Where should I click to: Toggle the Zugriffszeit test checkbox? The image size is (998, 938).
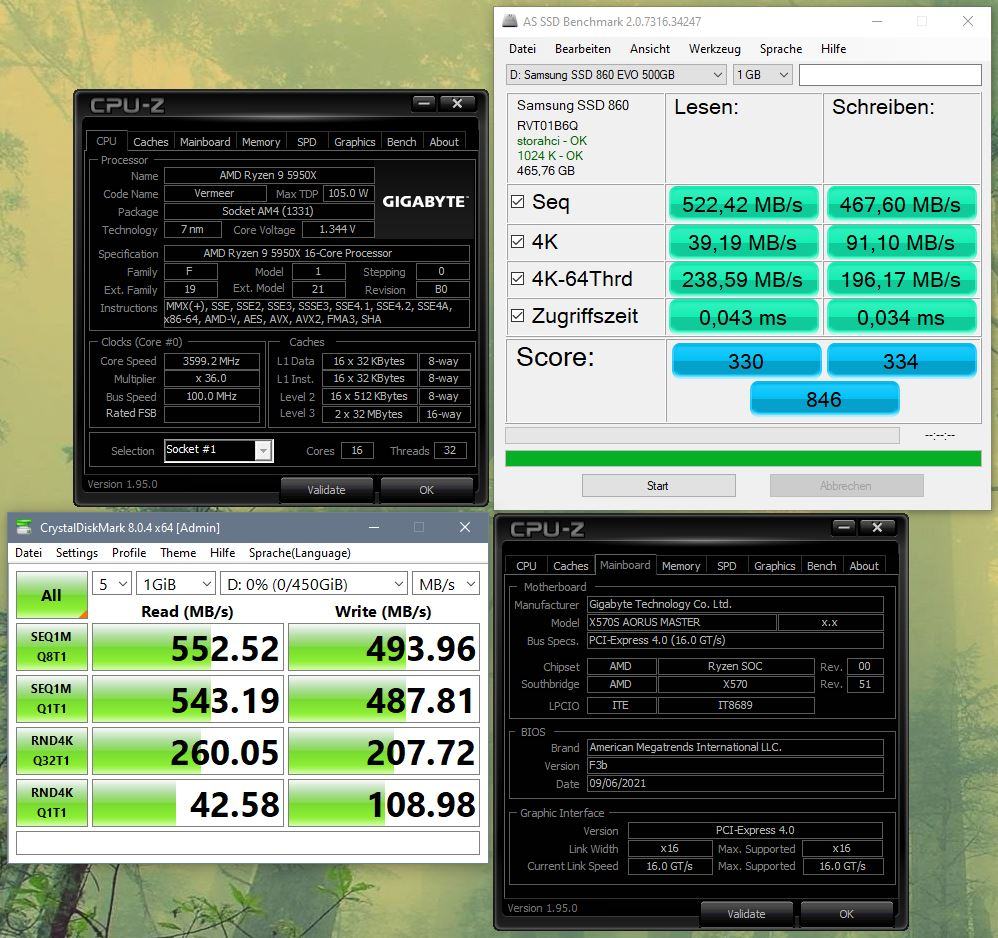(517, 316)
